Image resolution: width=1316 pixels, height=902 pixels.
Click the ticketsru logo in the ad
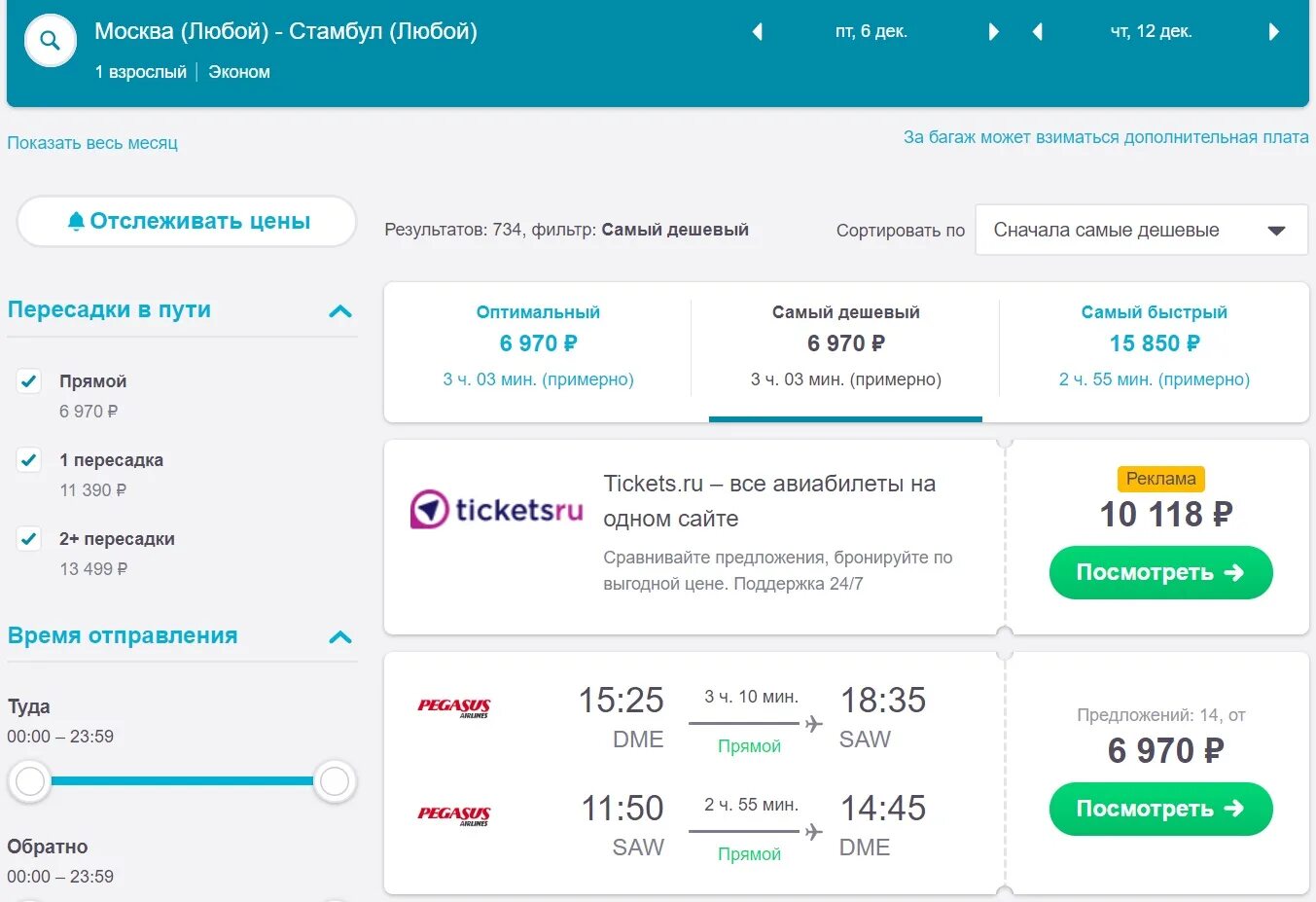pyautogui.click(x=496, y=509)
